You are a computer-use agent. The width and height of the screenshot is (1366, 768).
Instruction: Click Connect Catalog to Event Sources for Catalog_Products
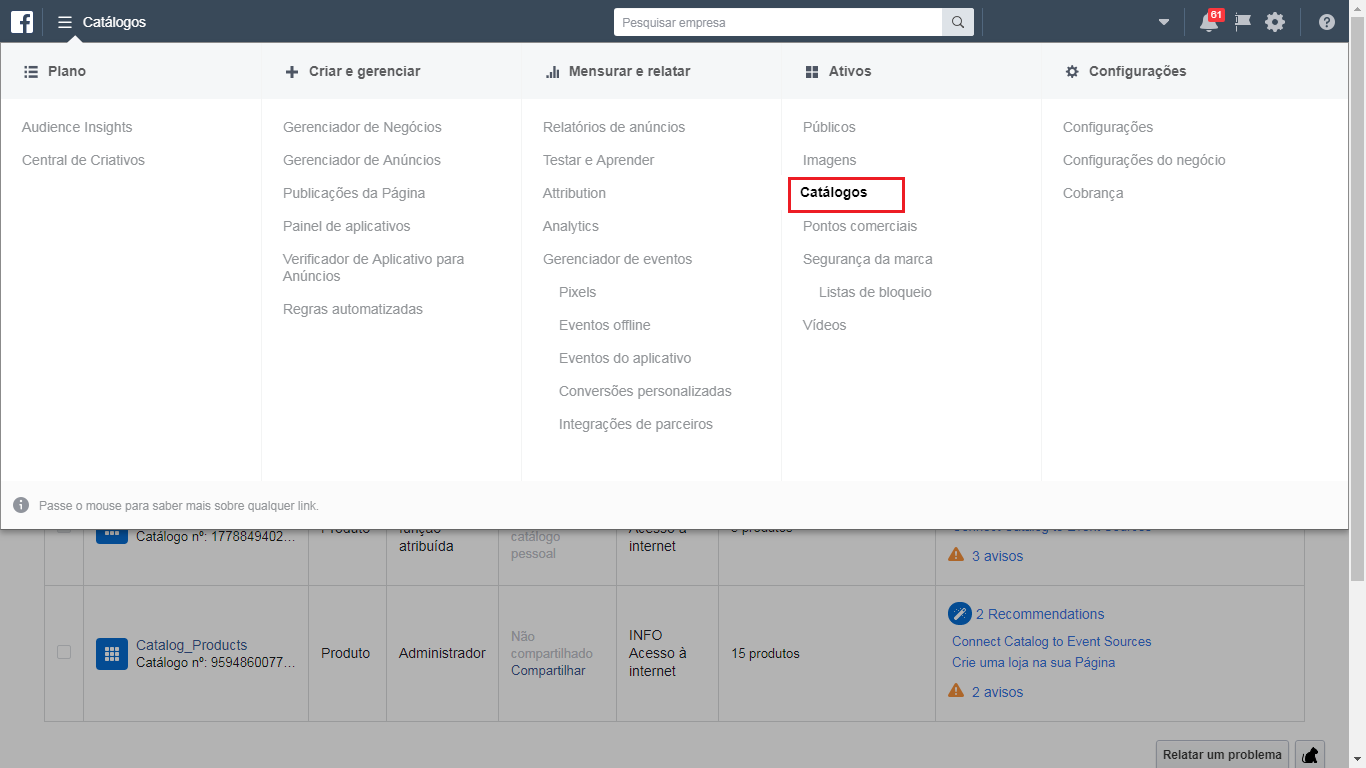(x=1052, y=641)
